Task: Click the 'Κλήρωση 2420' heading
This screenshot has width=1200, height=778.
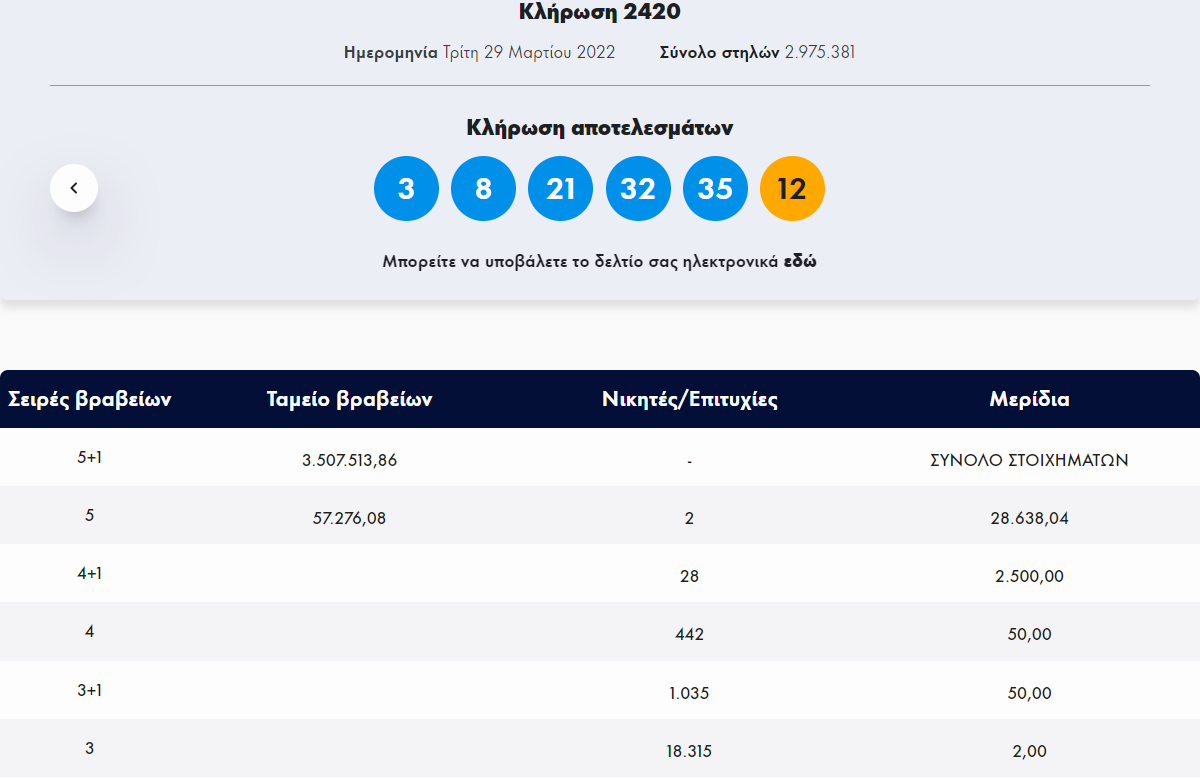Action: pyautogui.click(x=600, y=12)
